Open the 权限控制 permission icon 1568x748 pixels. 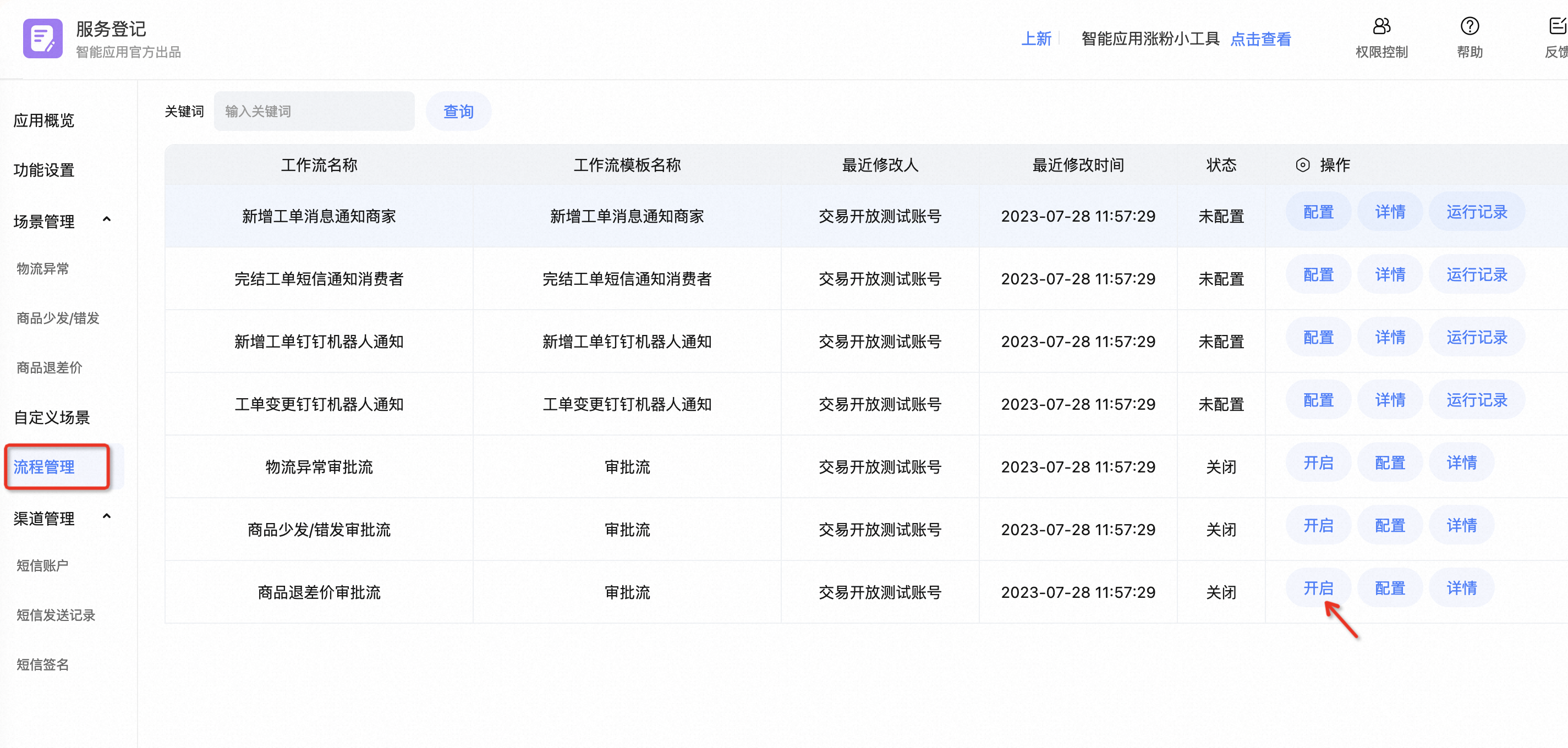point(1381,26)
